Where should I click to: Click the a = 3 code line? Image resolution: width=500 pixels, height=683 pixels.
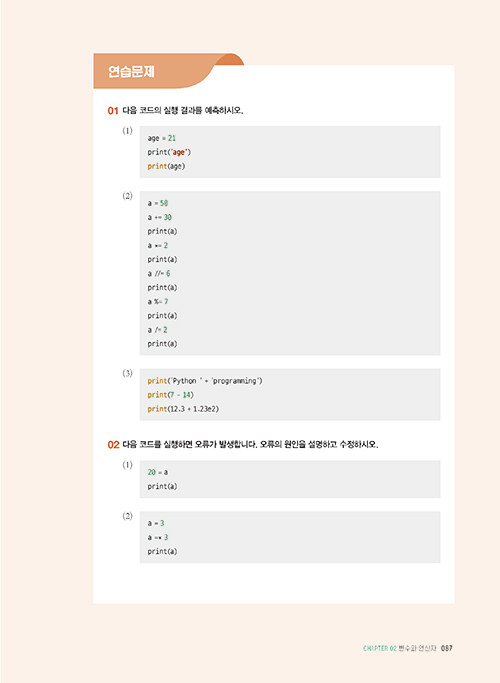pyautogui.click(x=155, y=523)
